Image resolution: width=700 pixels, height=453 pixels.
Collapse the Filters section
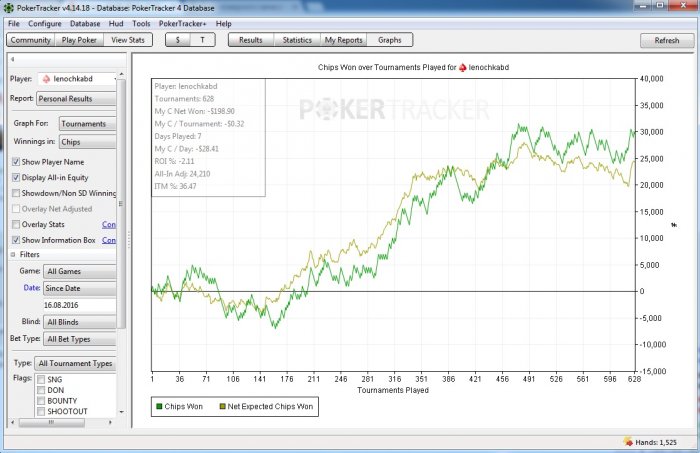pos(13,254)
